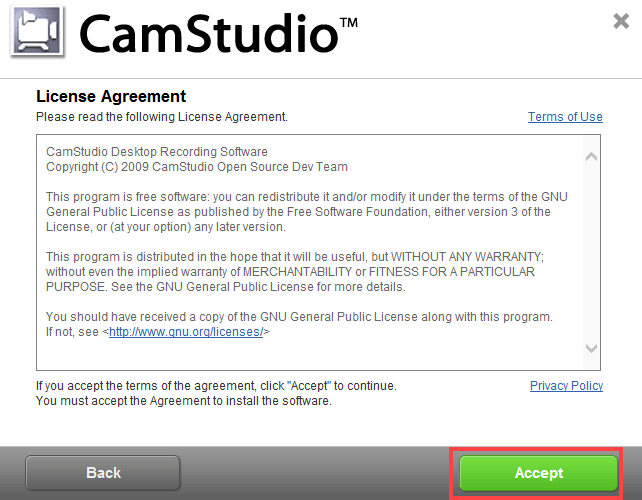Click the license box scrollbar track

click(591, 252)
